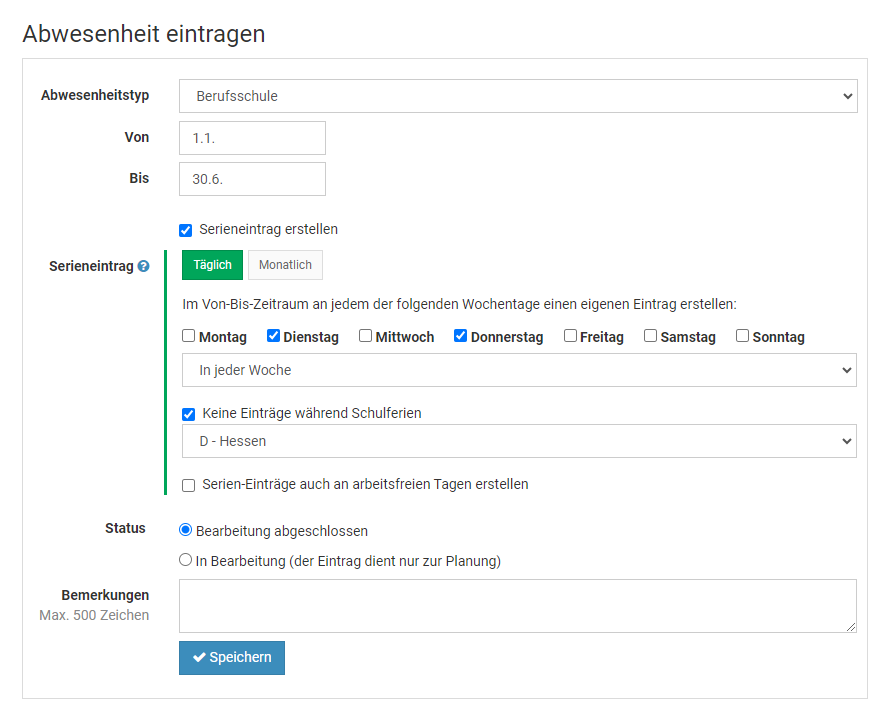
Task: Open the 'D - Hessen' school holidays dropdown
Action: click(519, 441)
